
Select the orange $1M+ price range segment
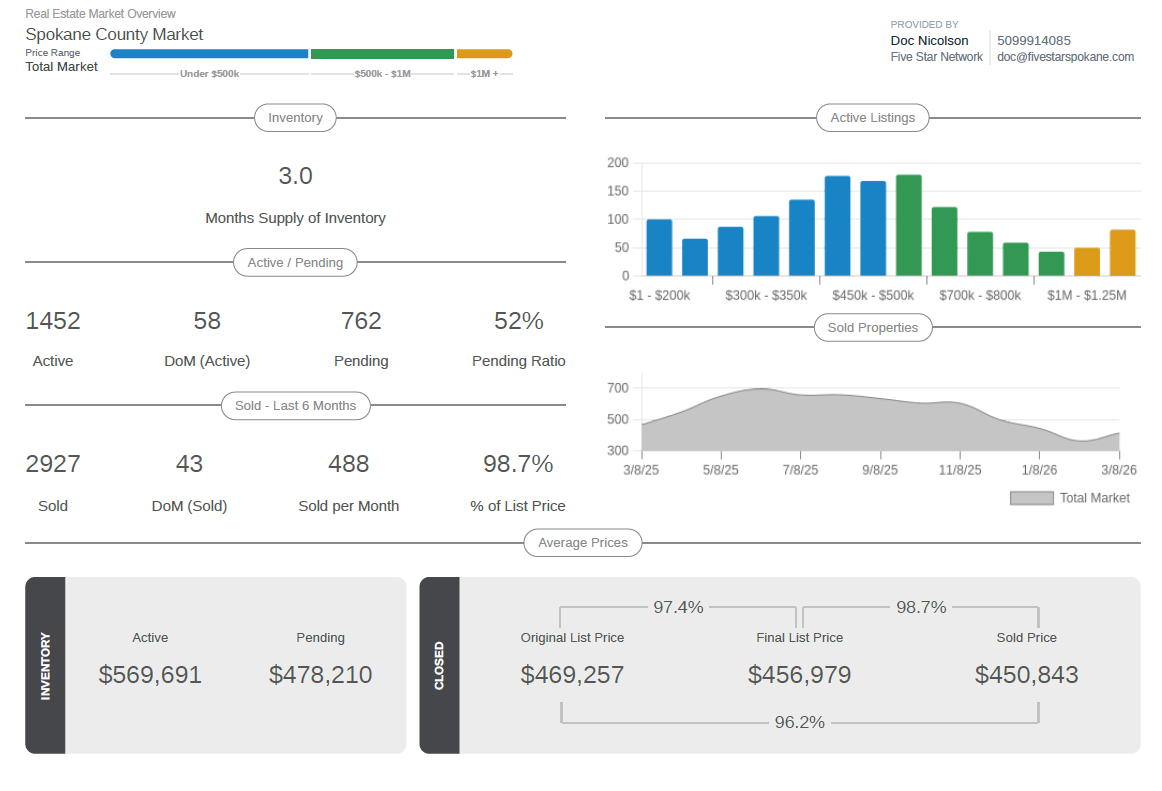coord(484,54)
